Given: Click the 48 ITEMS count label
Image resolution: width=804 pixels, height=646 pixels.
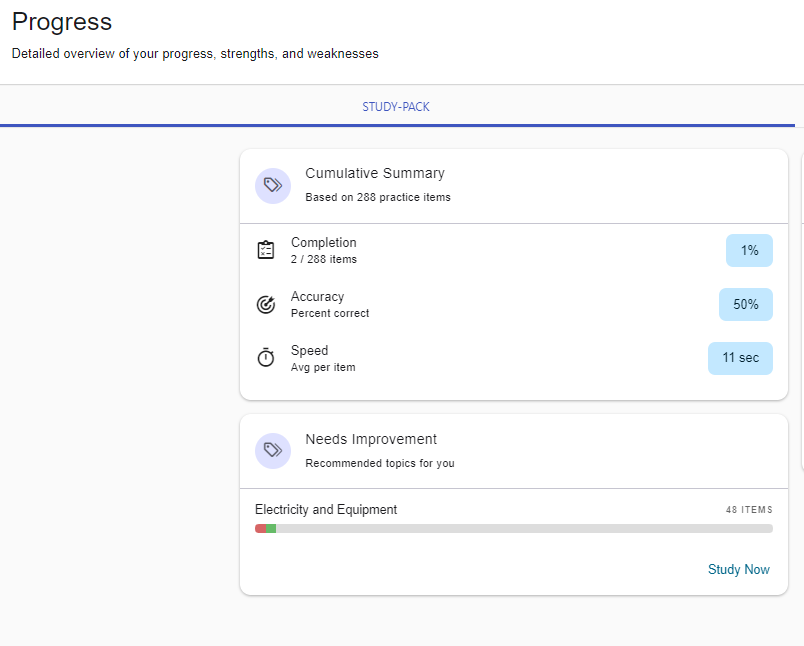Looking at the screenshot, I should tap(749, 510).
